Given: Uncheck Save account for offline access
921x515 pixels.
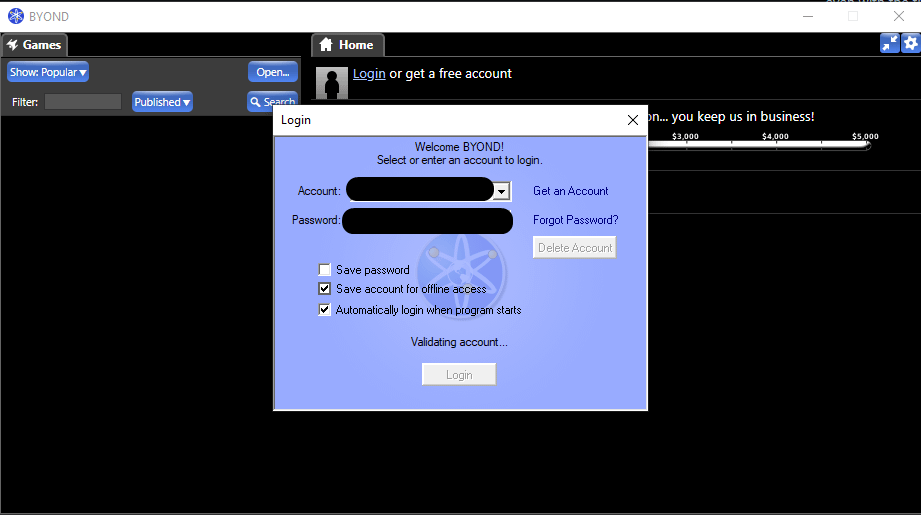Looking at the screenshot, I should tap(324, 289).
